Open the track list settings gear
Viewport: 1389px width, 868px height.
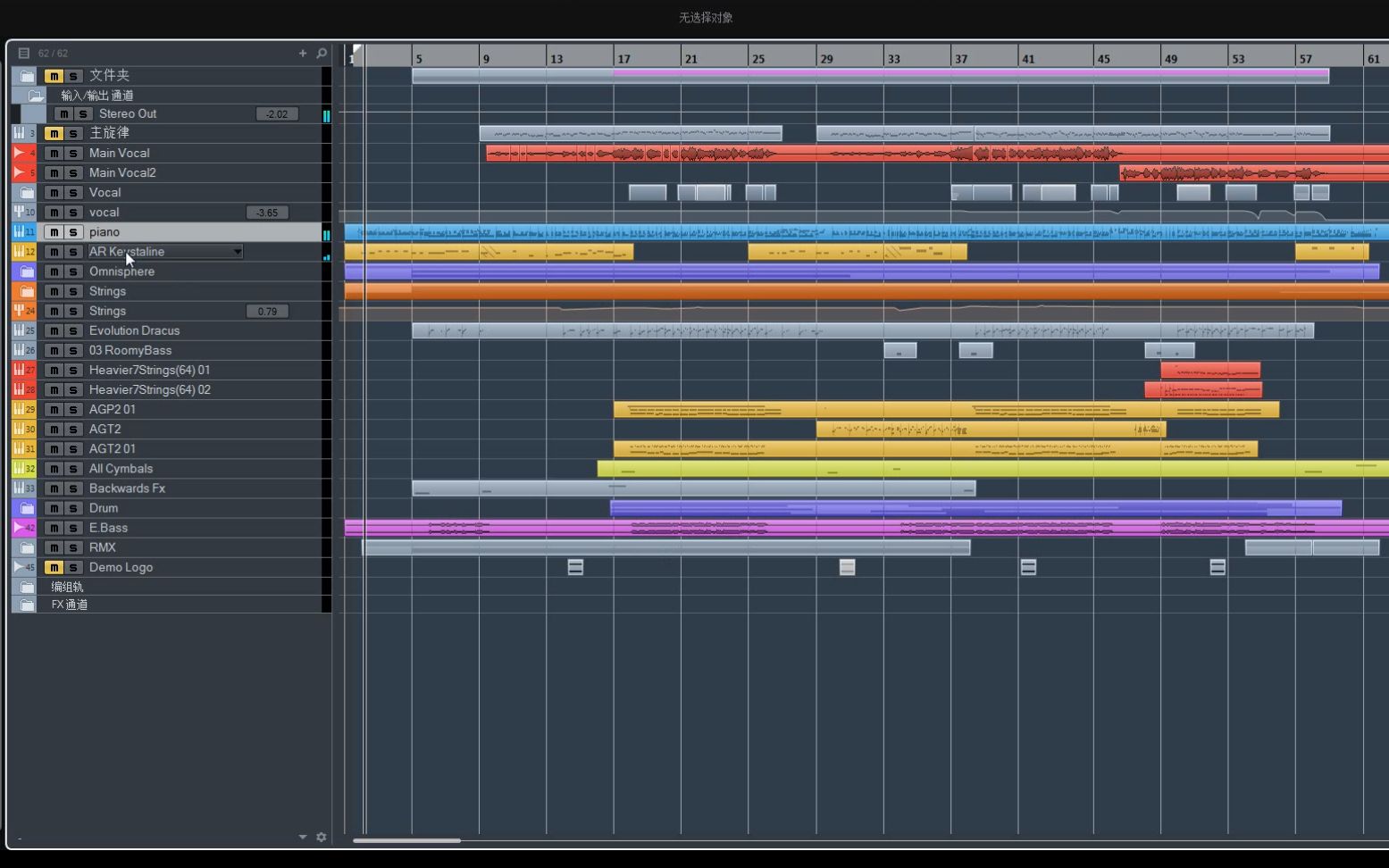click(322, 838)
